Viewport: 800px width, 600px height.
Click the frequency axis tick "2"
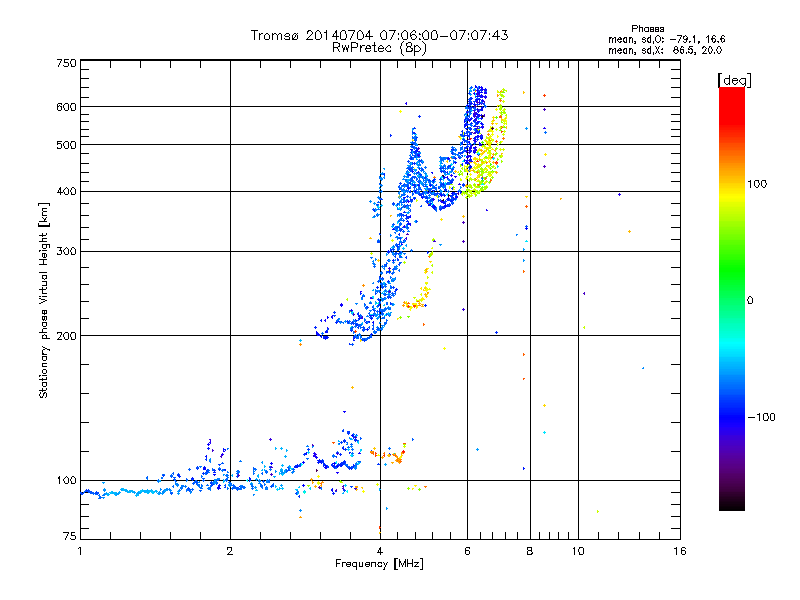point(230,551)
